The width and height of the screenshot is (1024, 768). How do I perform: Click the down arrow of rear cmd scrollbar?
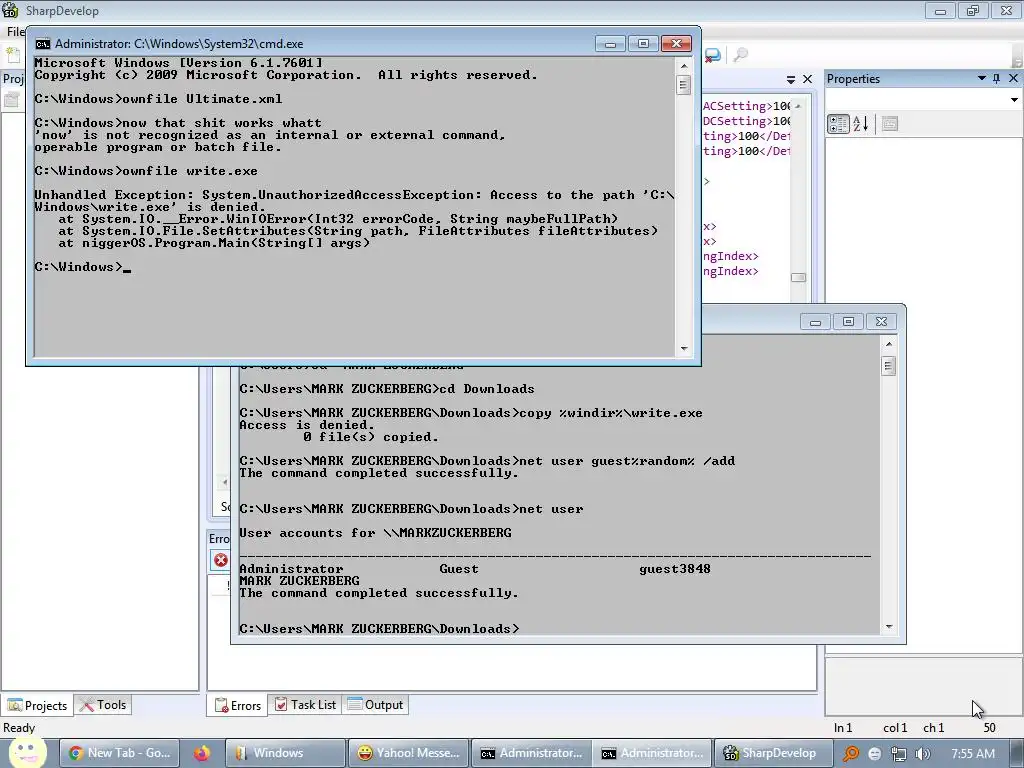(889, 627)
